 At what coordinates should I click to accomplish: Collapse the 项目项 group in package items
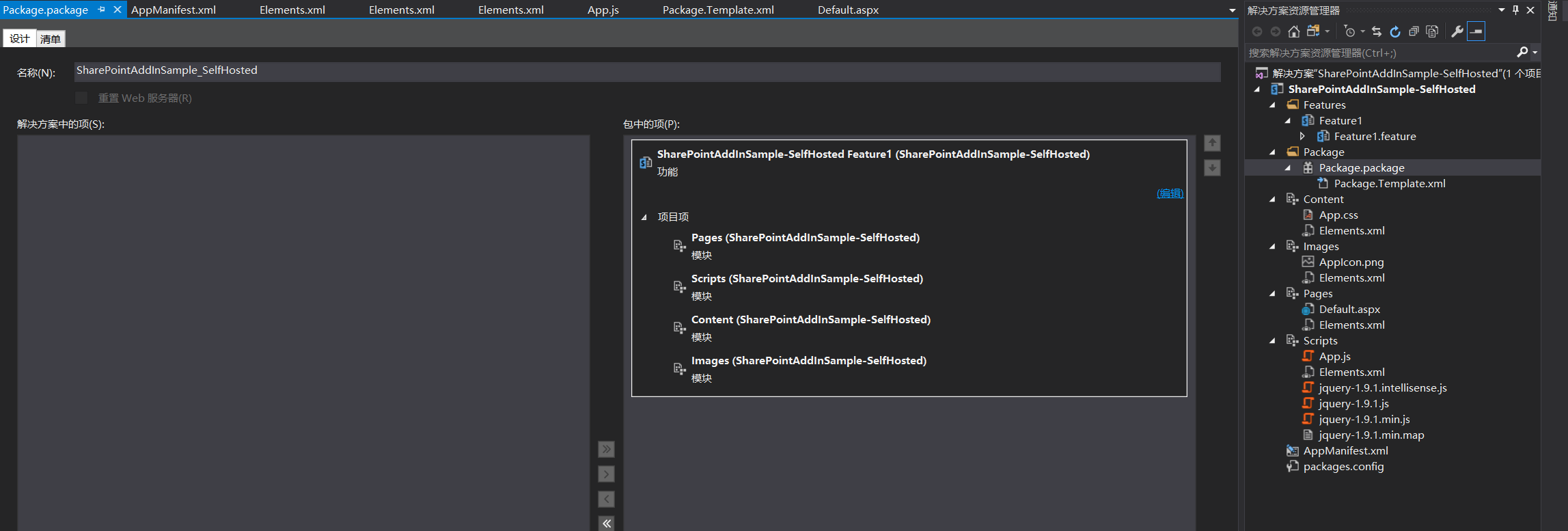pyautogui.click(x=644, y=217)
